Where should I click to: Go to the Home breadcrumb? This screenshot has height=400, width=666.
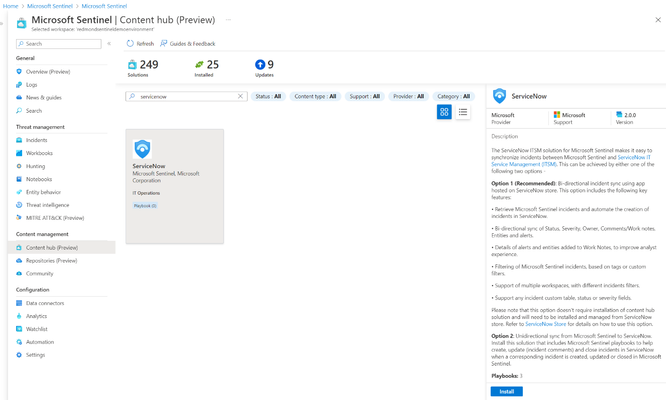[x=10, y=6]
